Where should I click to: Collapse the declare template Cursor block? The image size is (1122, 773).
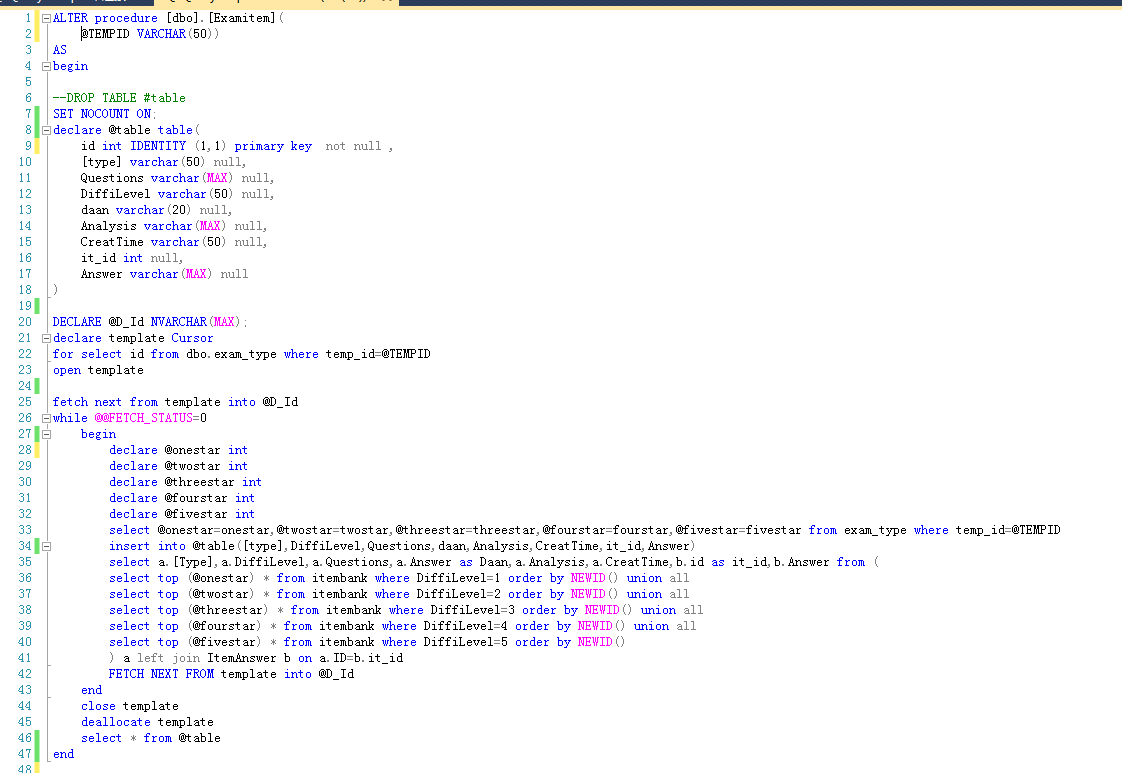[x=47, y=339]
